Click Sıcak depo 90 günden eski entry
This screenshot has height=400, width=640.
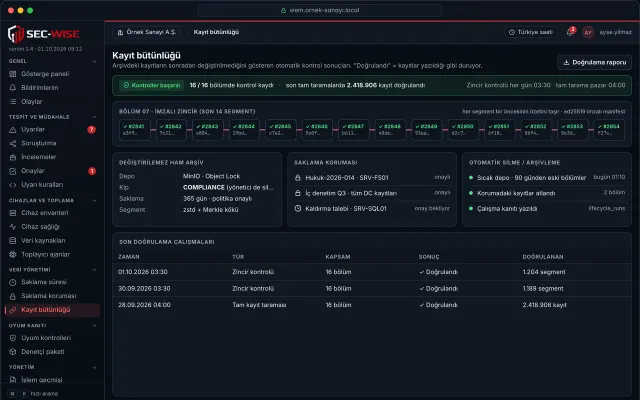(547, 178)
